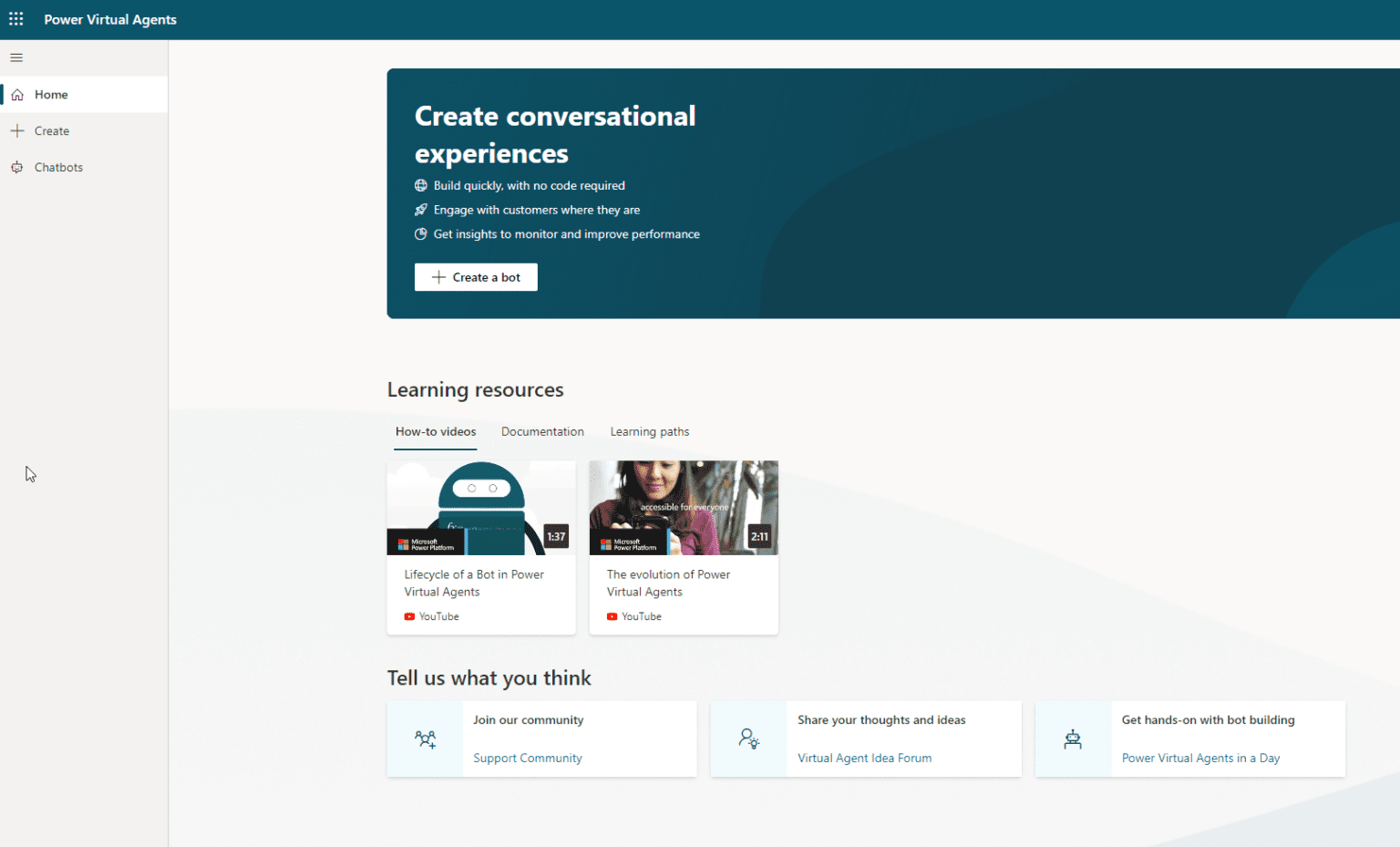Play the Lifecycle of a Bot video

[481, 508]
